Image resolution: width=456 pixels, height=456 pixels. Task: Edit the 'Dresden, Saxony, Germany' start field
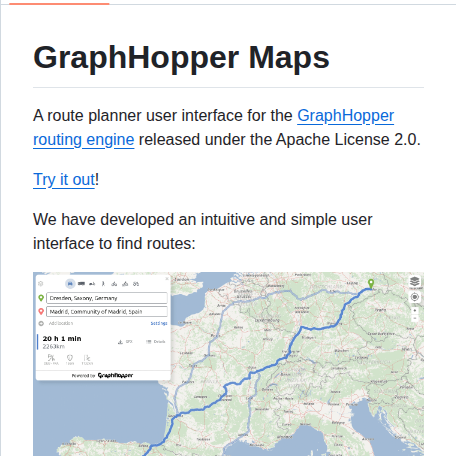(107, 298)
